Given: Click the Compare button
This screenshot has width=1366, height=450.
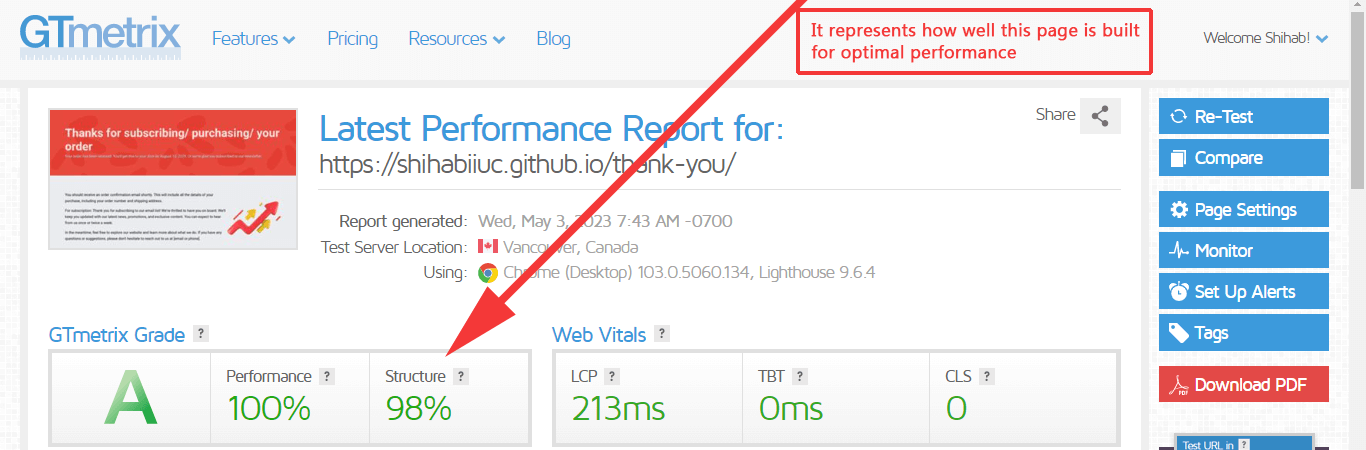Looking at the screenshot, I should coord(1243,158).
